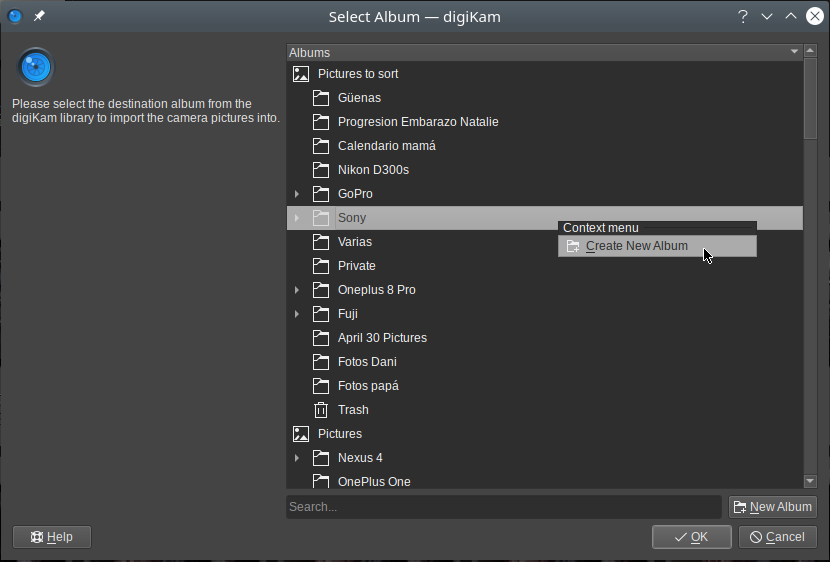Click the New Album button
Screen dimensions: 830x562
click(773, 507)
